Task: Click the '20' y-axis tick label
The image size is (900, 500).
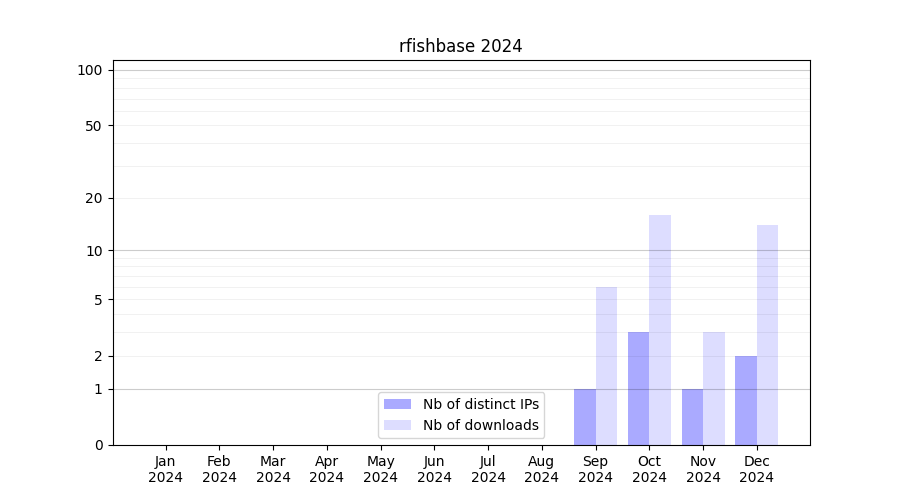Action: (94, 198)
